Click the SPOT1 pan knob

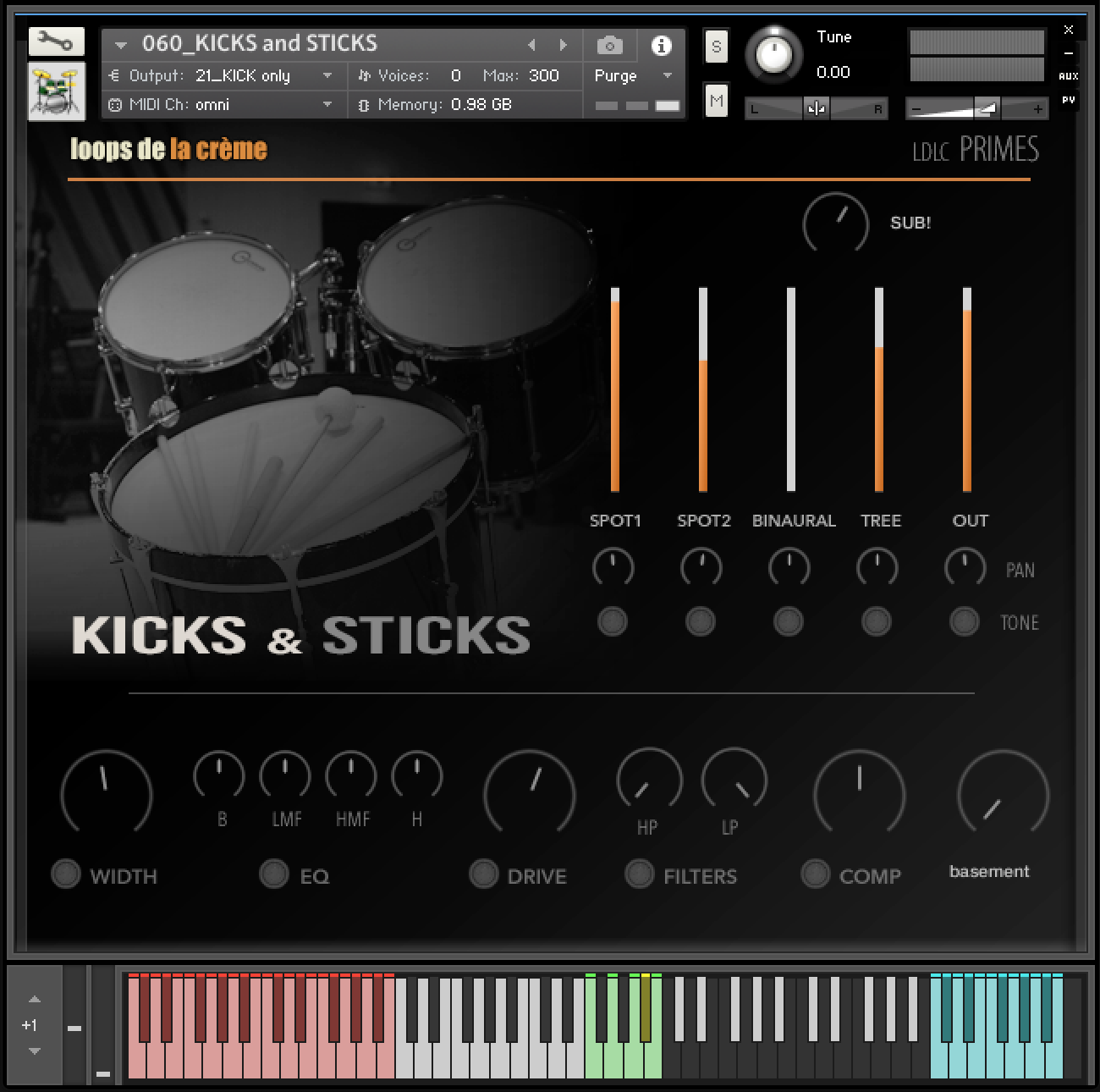tap(613, 567)
